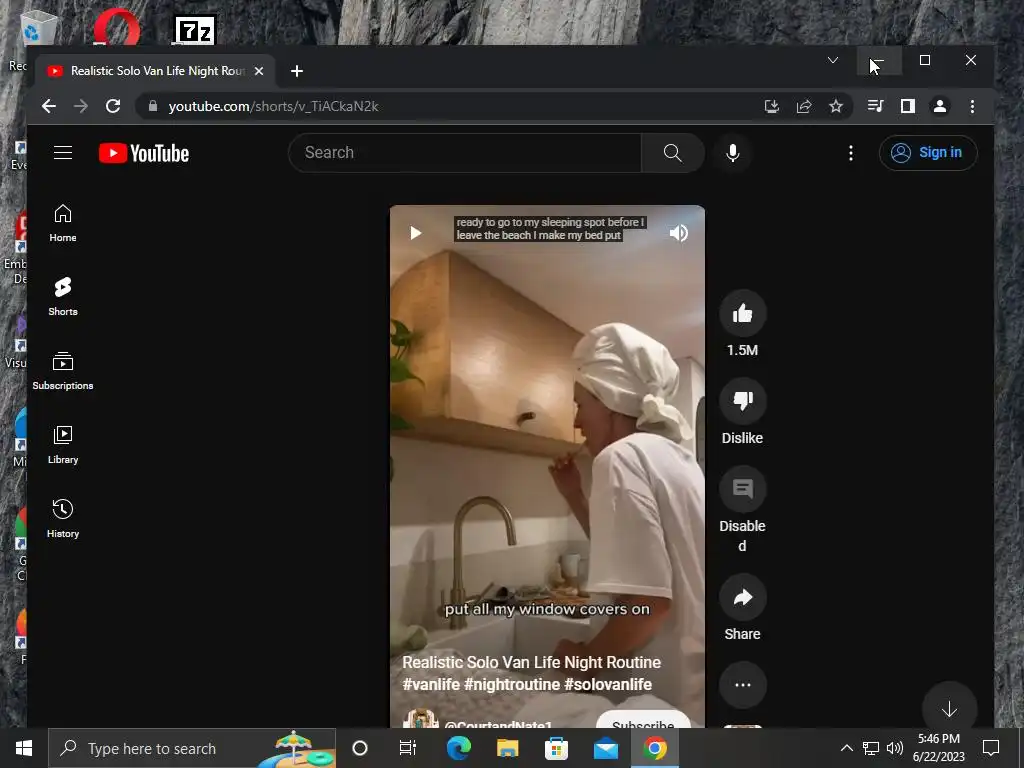Click the YouTube logo
Screen dimensions: 1024x768
pyautogui.click(x=144, y=153)
